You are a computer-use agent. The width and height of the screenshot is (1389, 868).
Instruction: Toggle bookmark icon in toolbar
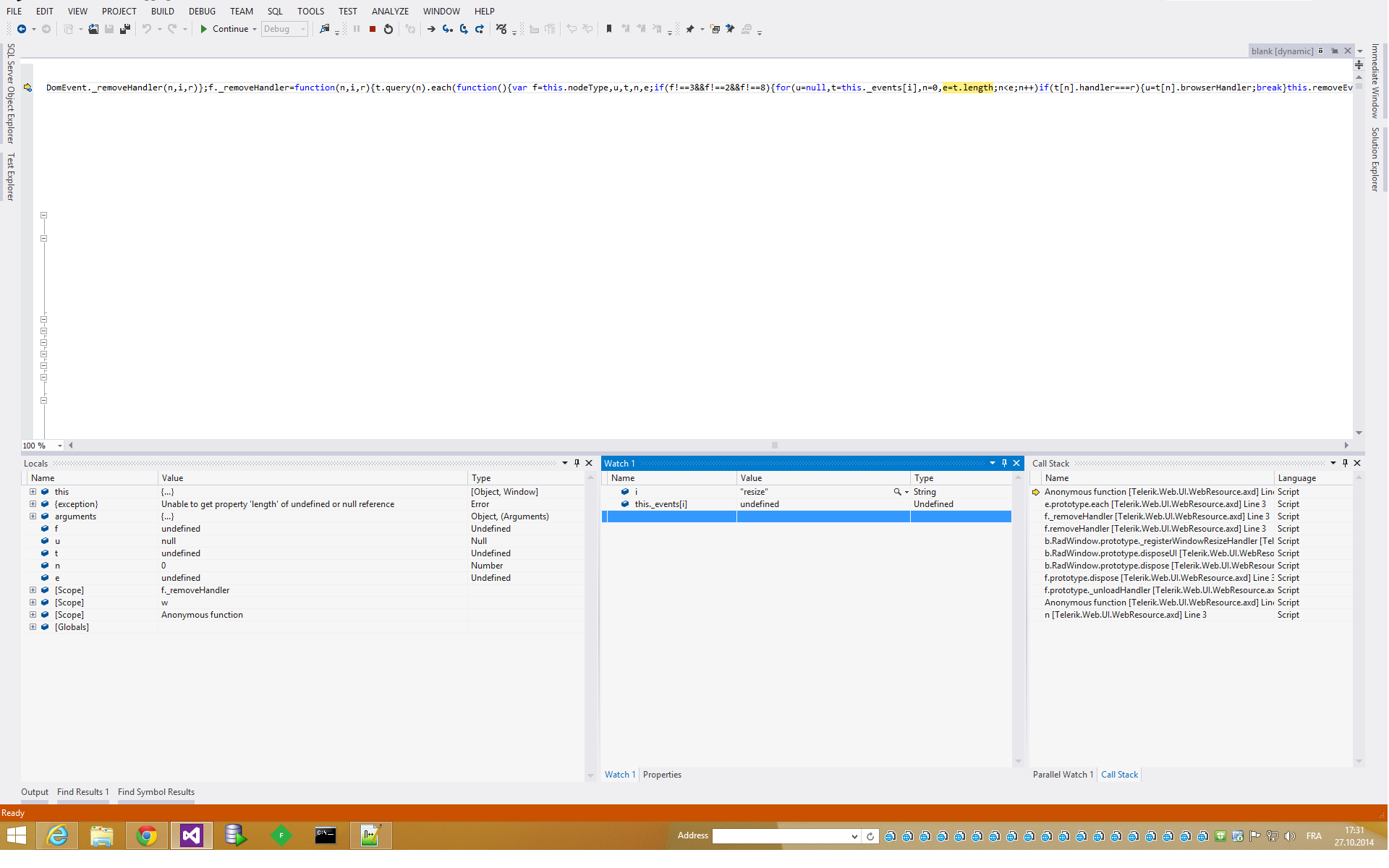coord(609,29)
